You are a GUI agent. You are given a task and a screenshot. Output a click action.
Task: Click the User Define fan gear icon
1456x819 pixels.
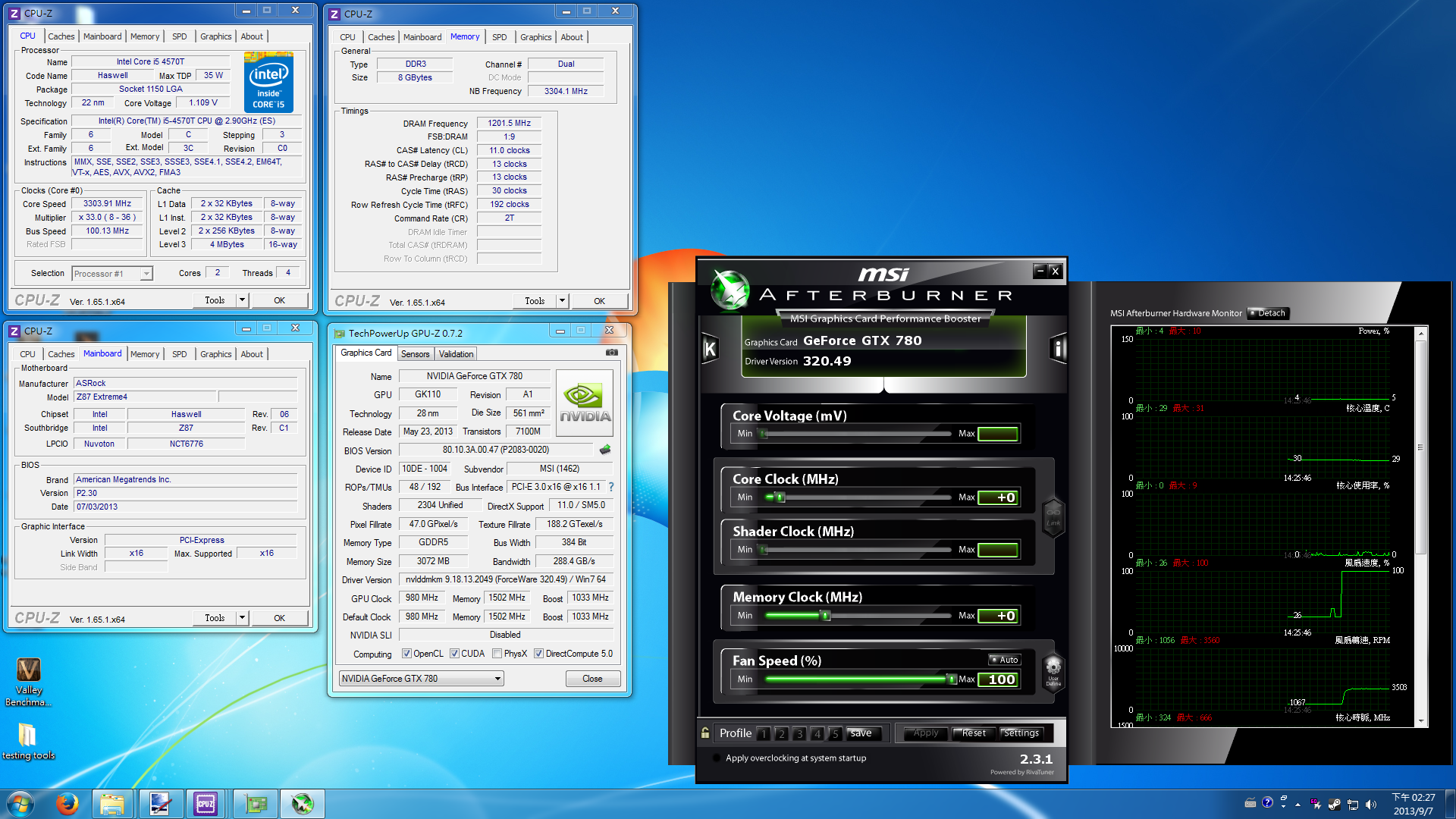[1053, 671]
